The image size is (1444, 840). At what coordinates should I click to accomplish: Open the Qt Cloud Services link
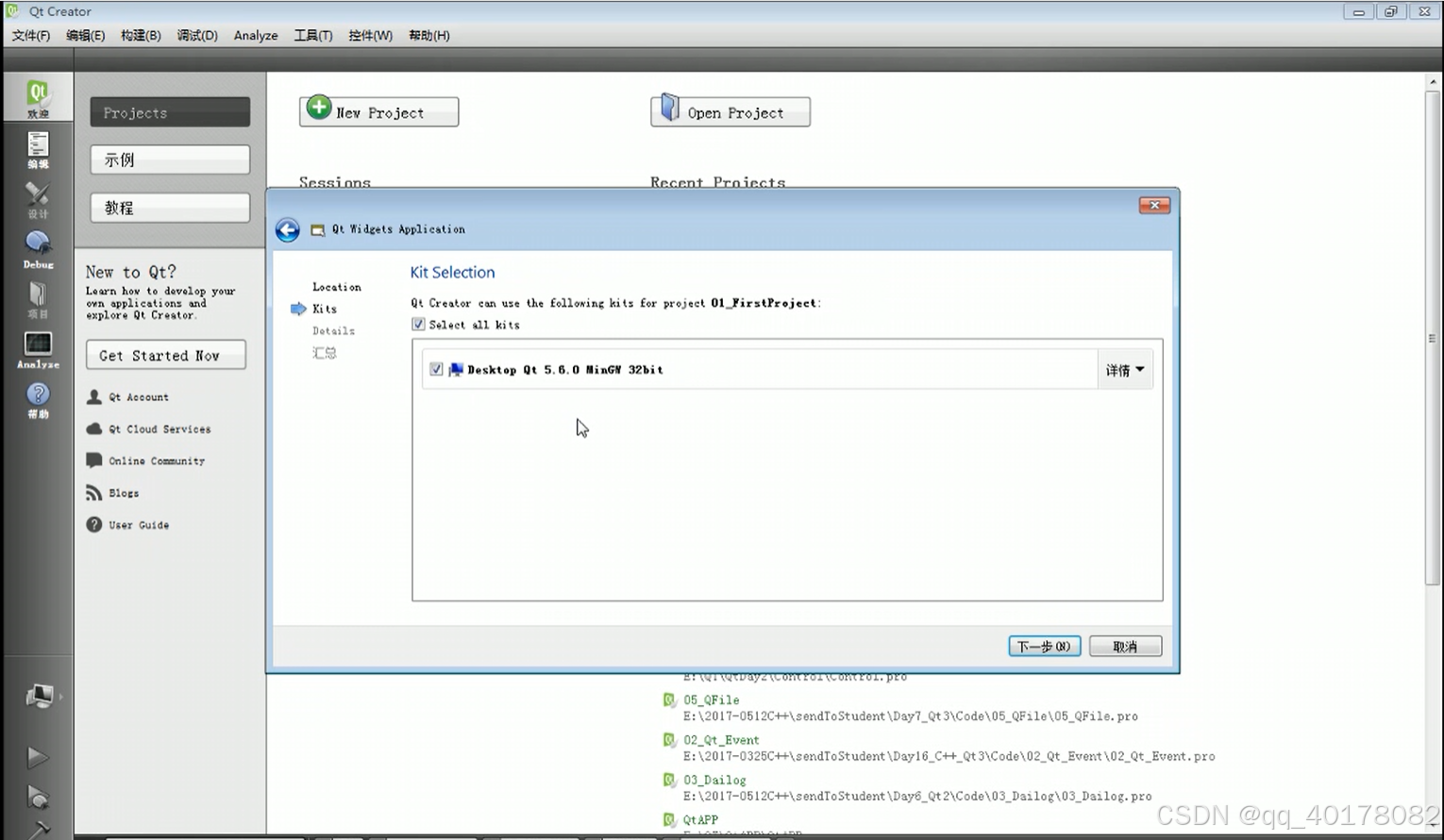click(160, 428)
